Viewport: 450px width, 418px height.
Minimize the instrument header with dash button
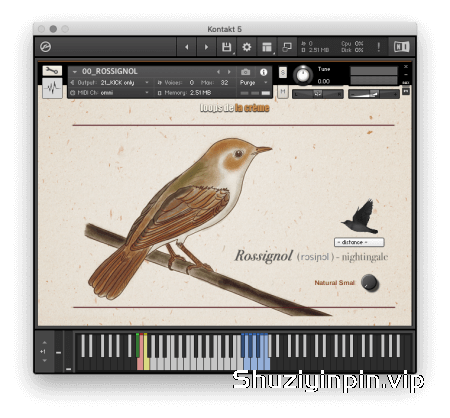click(x=406, y=75)
